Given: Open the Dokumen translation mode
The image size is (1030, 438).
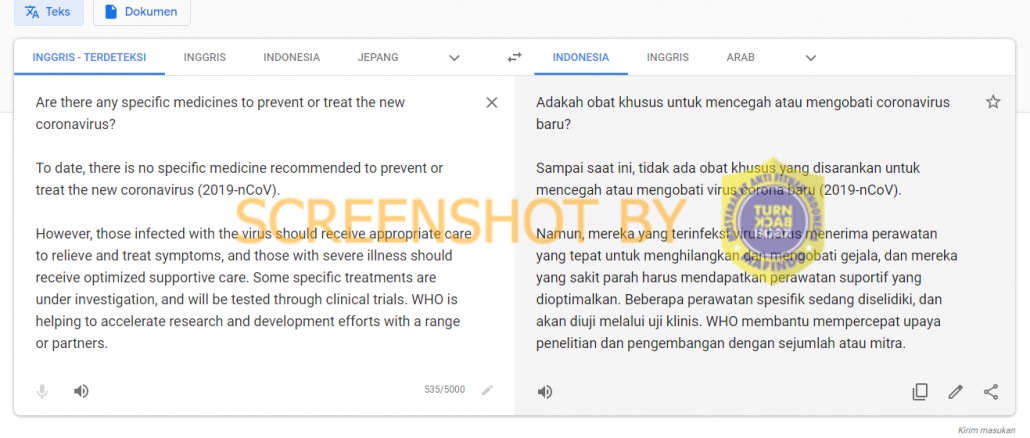Looking at the screenshot, I should (x=142, y=12).
